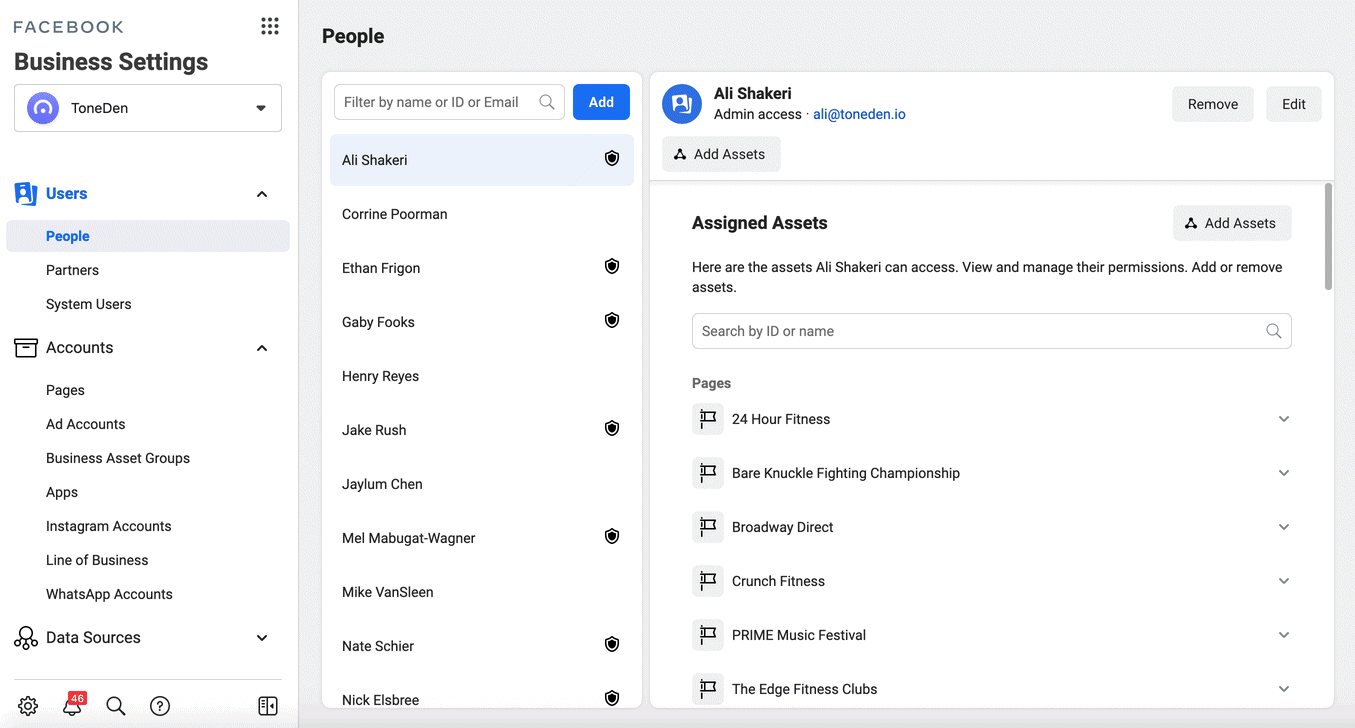Click the search magnifier in bottom bar
The height and width of the screenshot is (728, 1355).
[116, 706]
